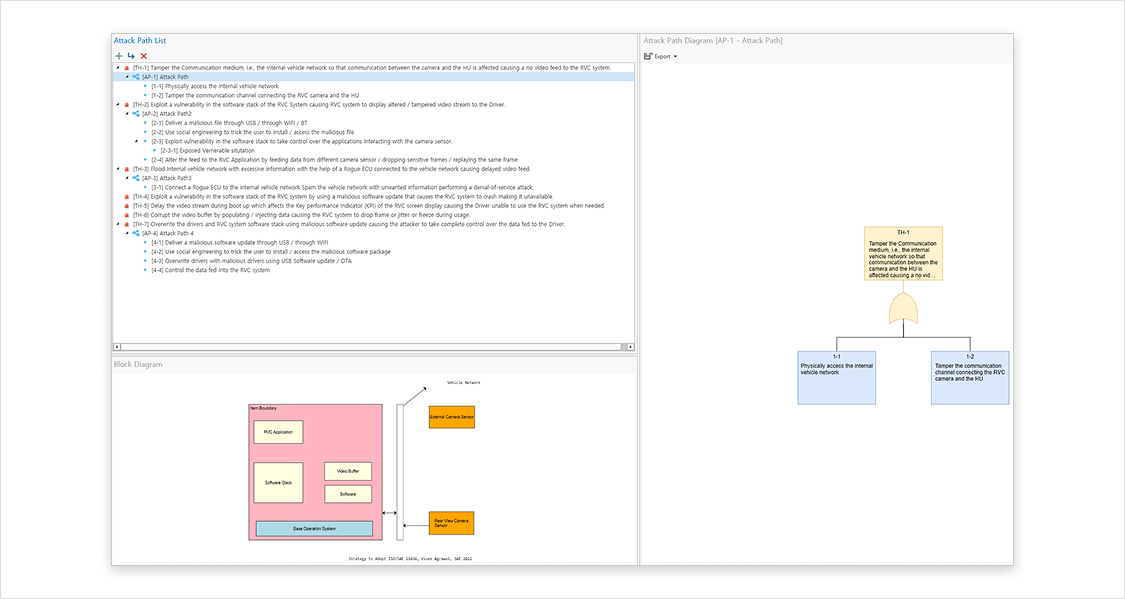Select step 1-1 Physically access the internal vehicle network
The height and width of the screenshot is (599, 1125).
(x=215, y=86)
